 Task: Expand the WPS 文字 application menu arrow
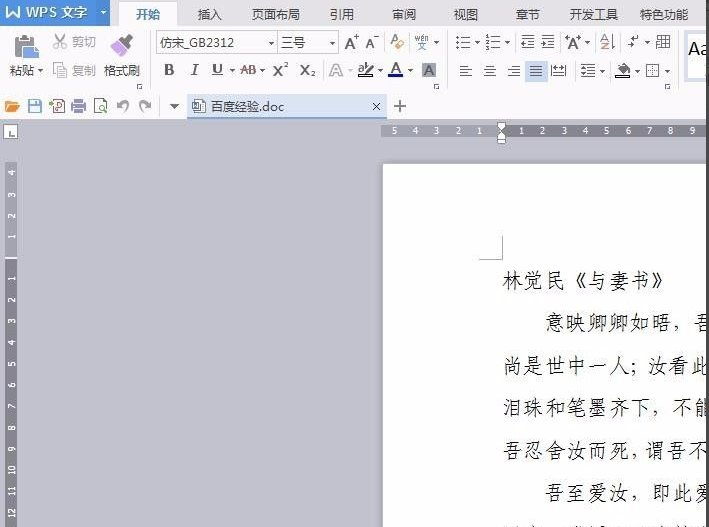104,12
